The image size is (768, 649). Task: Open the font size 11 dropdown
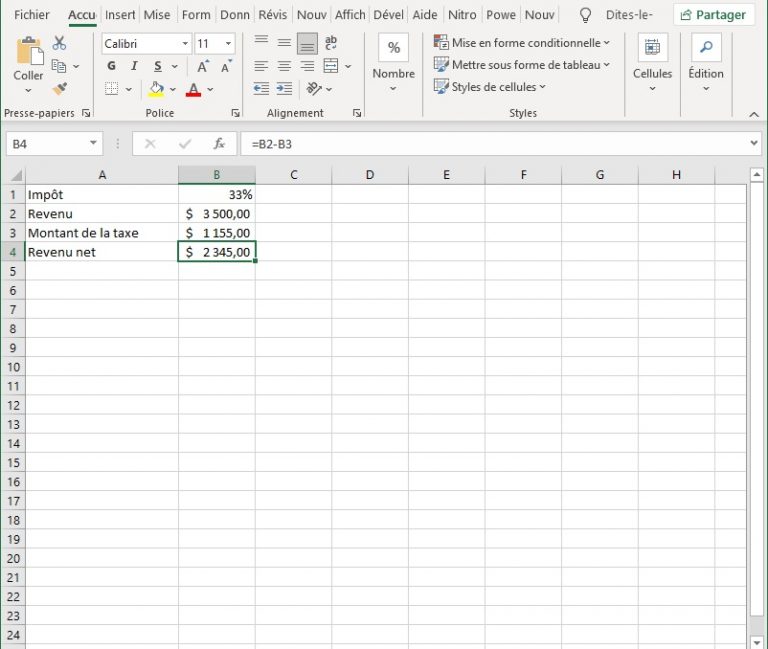pyautogui.click(x=228, y=44)
